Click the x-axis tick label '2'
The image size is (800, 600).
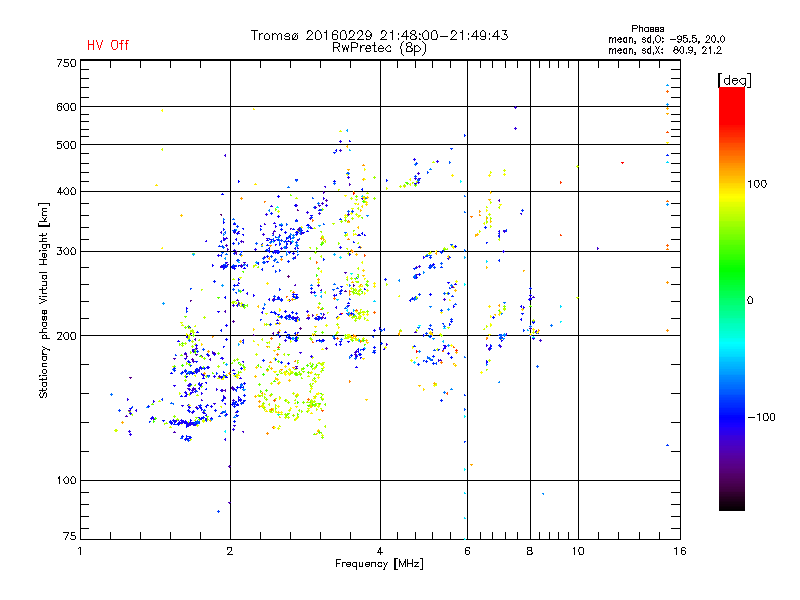click(x=230, y=551)
